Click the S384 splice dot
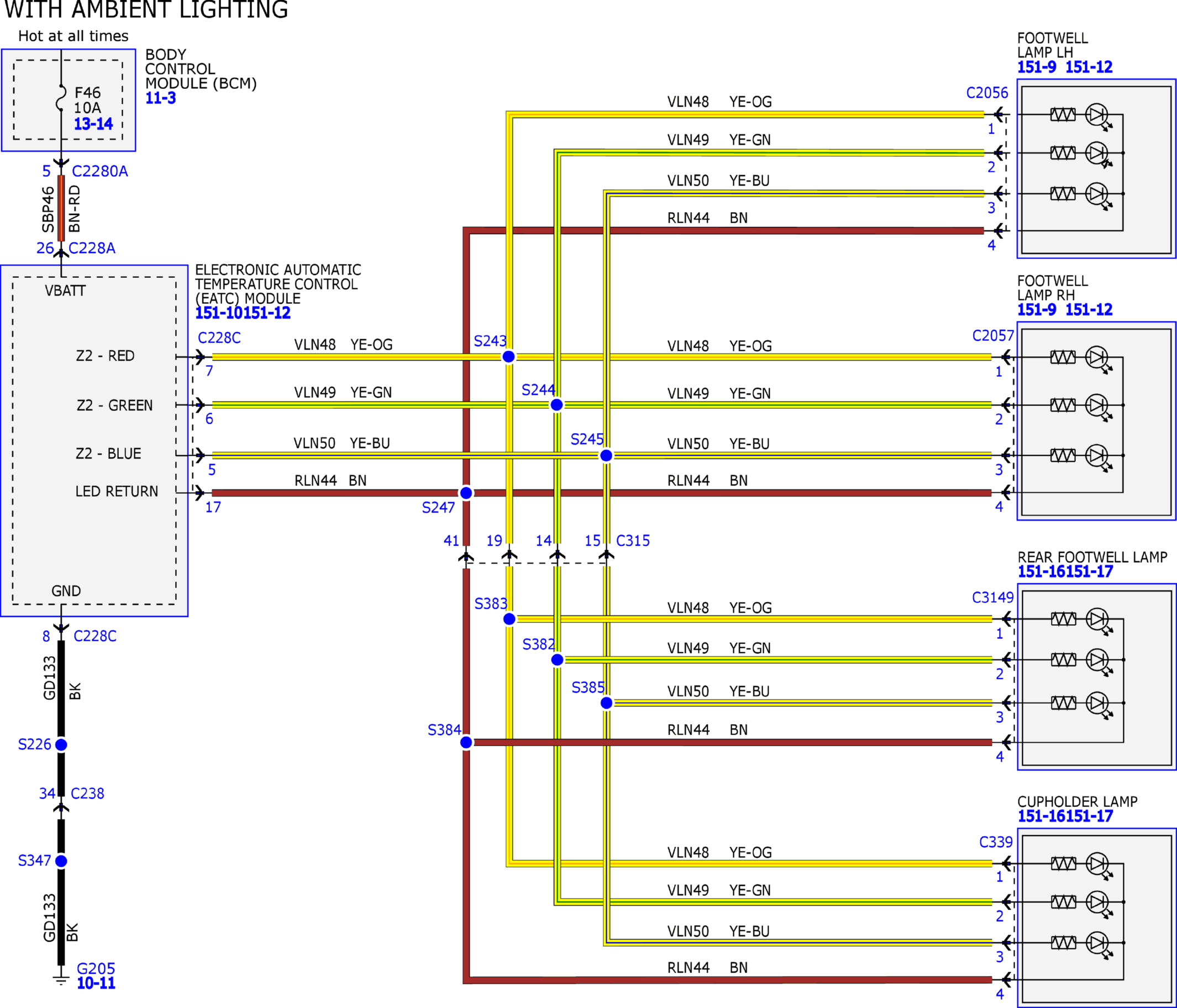Image resolution: width=1177 pixels, height=1008 pixels. point(466,742)
